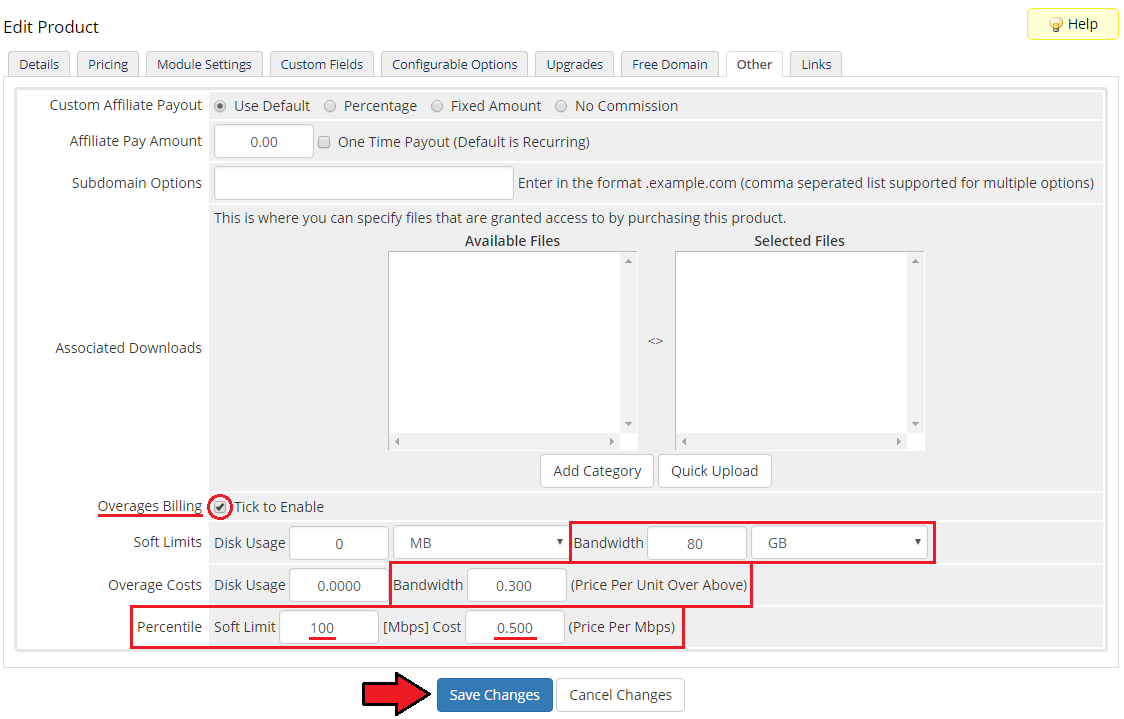Select Use Default affiliate payout
This screenshot has height=719, width=1124.
pyautogui.click(x=220, y=106)
